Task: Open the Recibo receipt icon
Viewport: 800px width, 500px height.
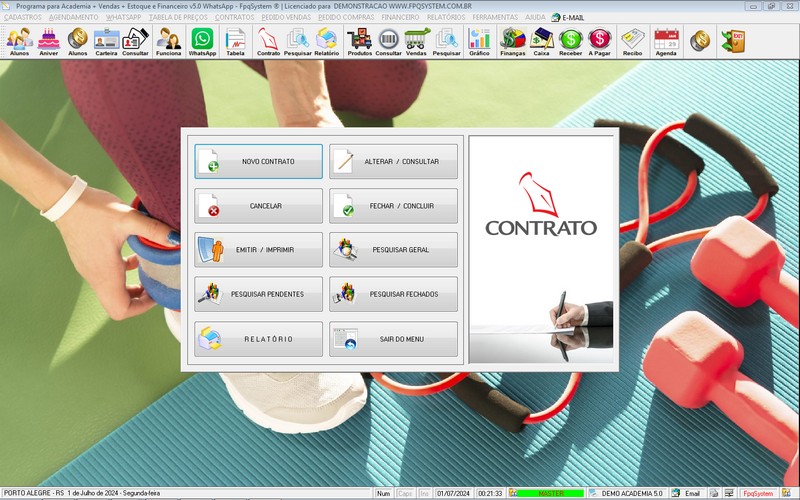Action: click(633, 41)
